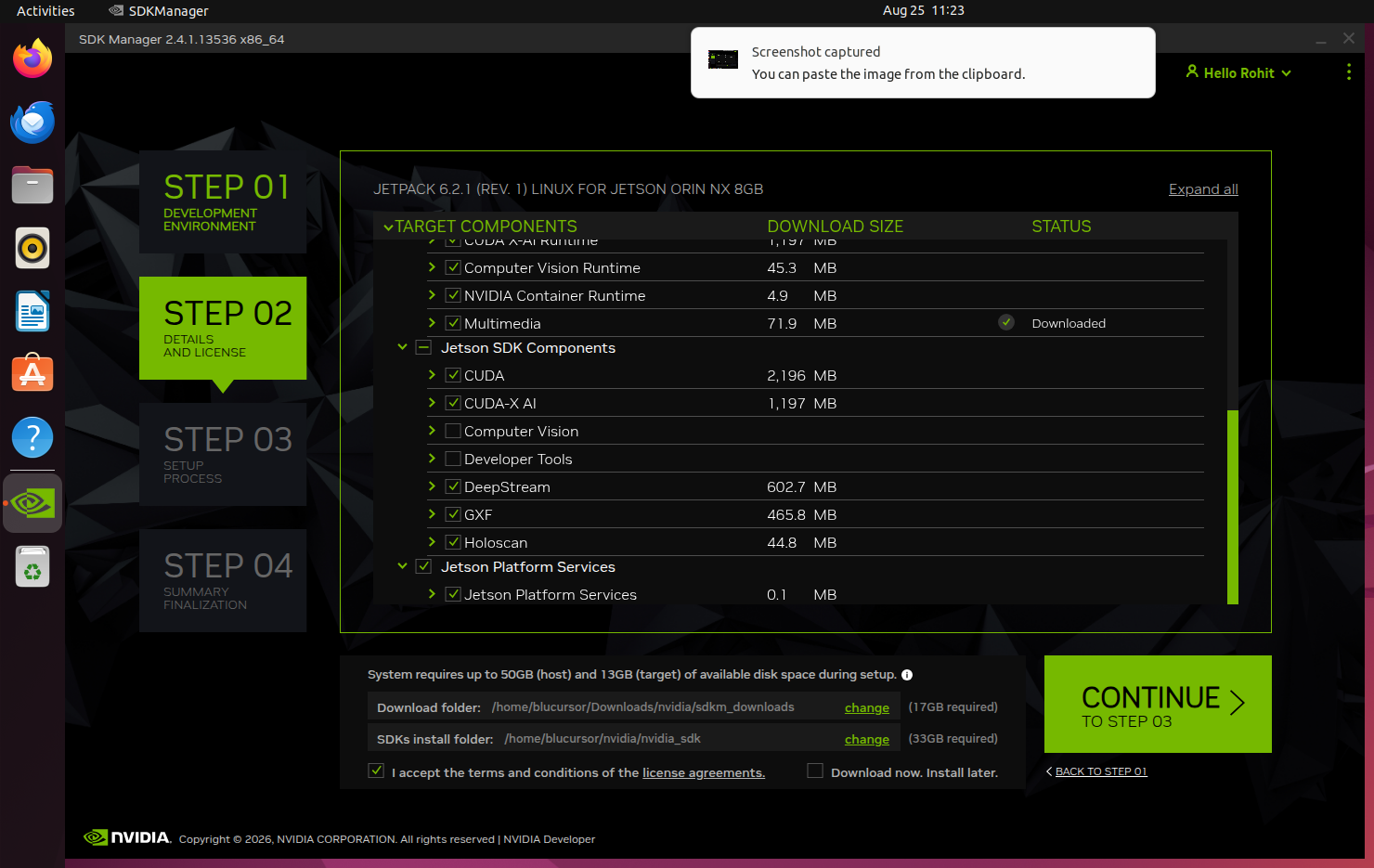
Task: Uncheck NVIDIA Container Runtime checkbox
Action: 453,295
